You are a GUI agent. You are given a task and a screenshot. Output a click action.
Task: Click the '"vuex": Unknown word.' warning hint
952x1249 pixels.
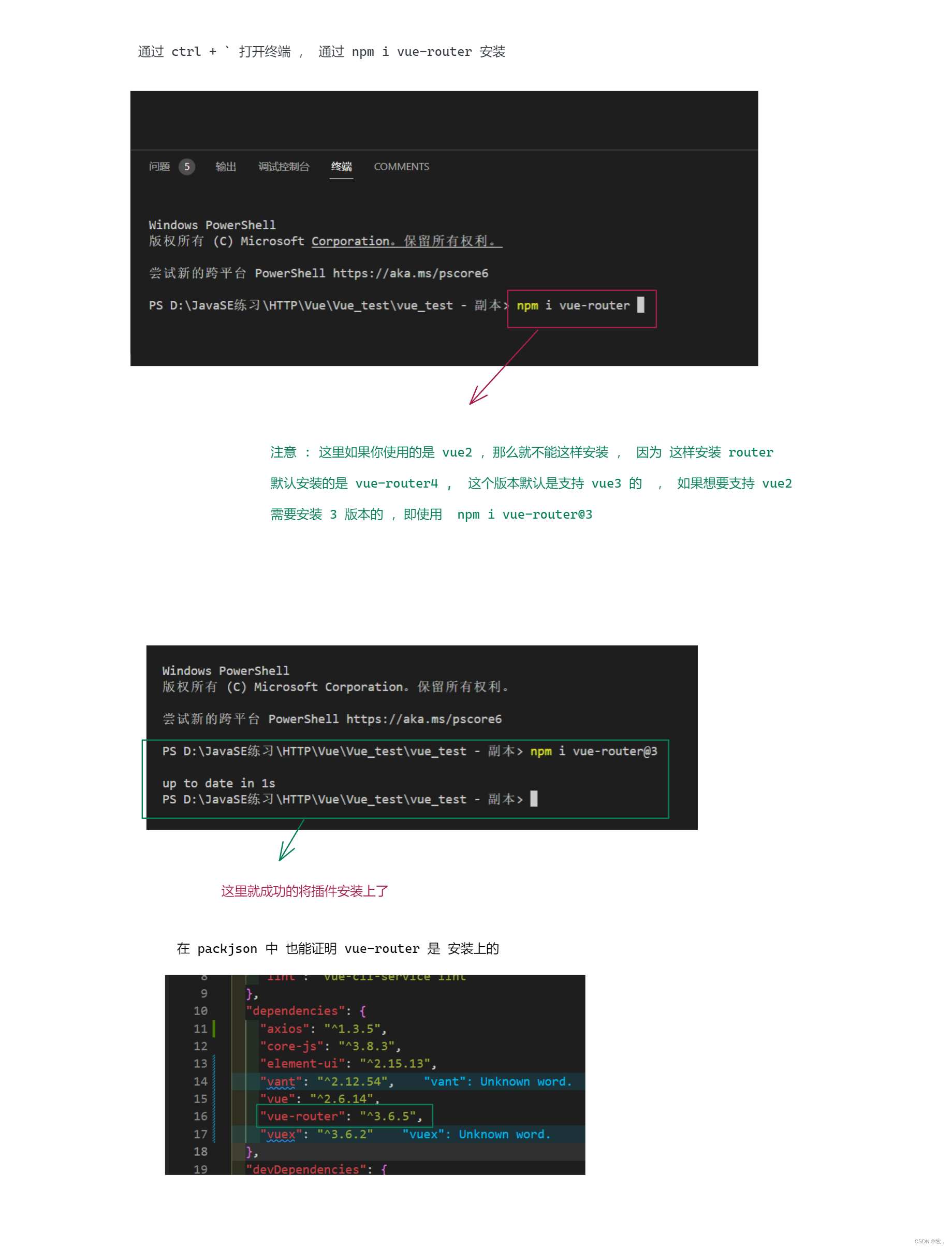click(x=477, y=1134)
